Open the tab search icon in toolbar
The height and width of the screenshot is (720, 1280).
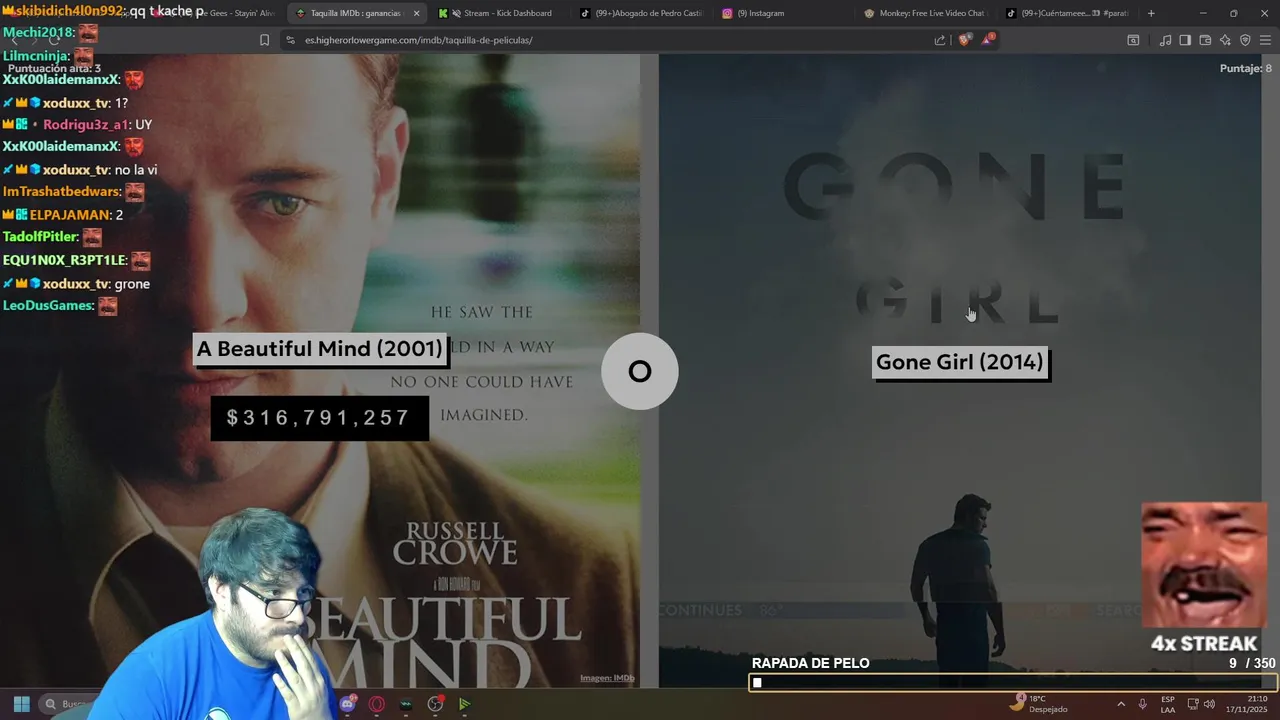click(1133, 40)
